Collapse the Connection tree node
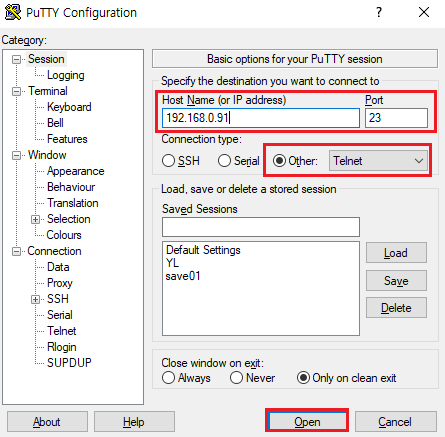This screenshot has height=437, width=445. click(16, 251)
